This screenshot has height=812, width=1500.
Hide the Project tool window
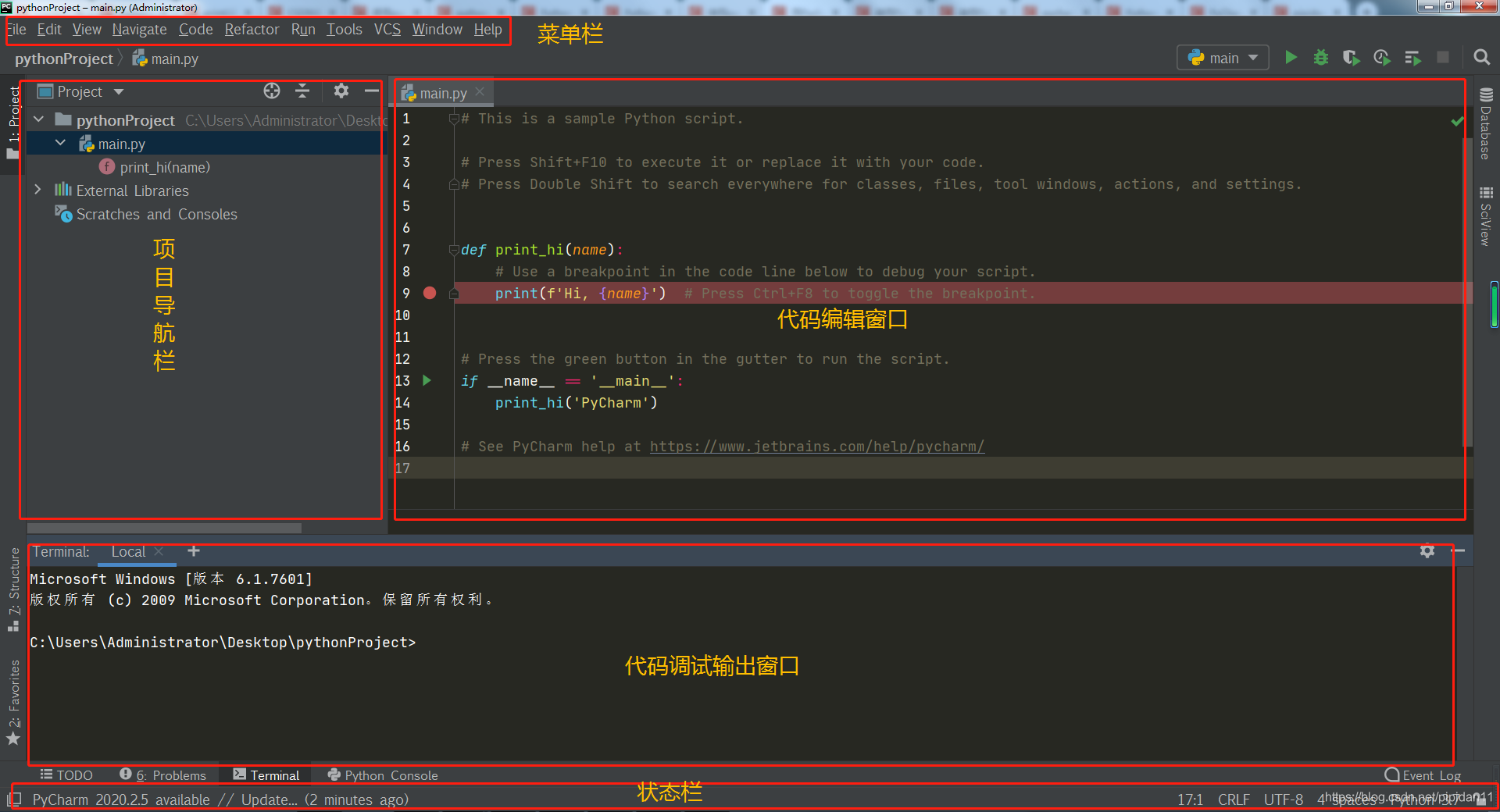[x=372, y=91]
